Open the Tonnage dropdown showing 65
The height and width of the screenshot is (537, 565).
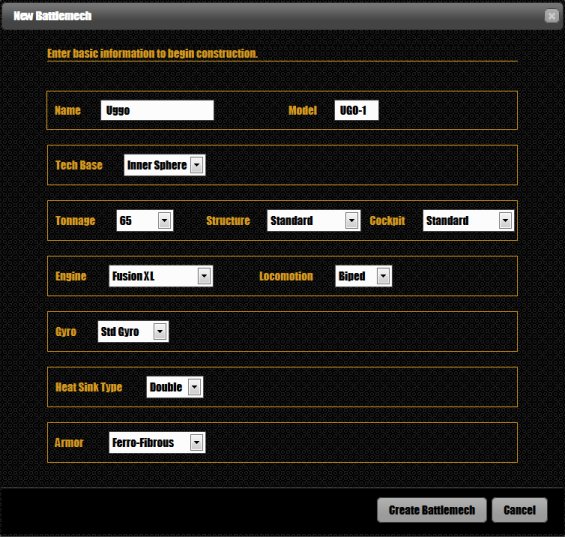coord(145,221)
